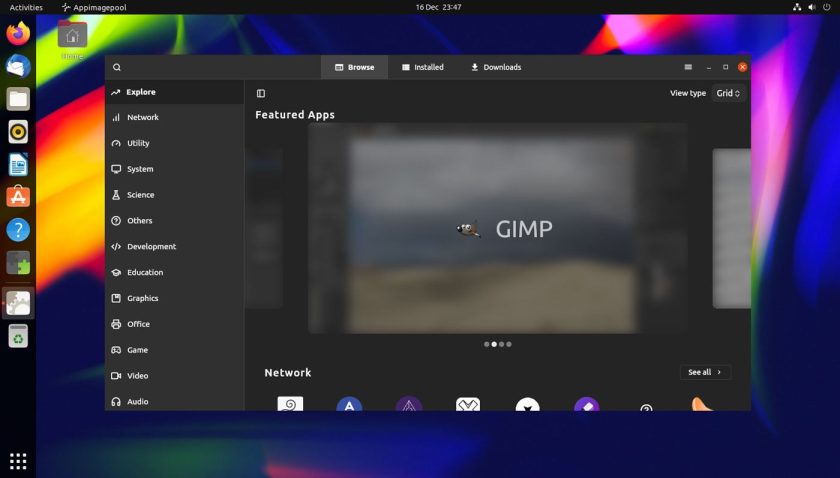Open the Science category
The image size is (840, 478).
tap(175, 195)
